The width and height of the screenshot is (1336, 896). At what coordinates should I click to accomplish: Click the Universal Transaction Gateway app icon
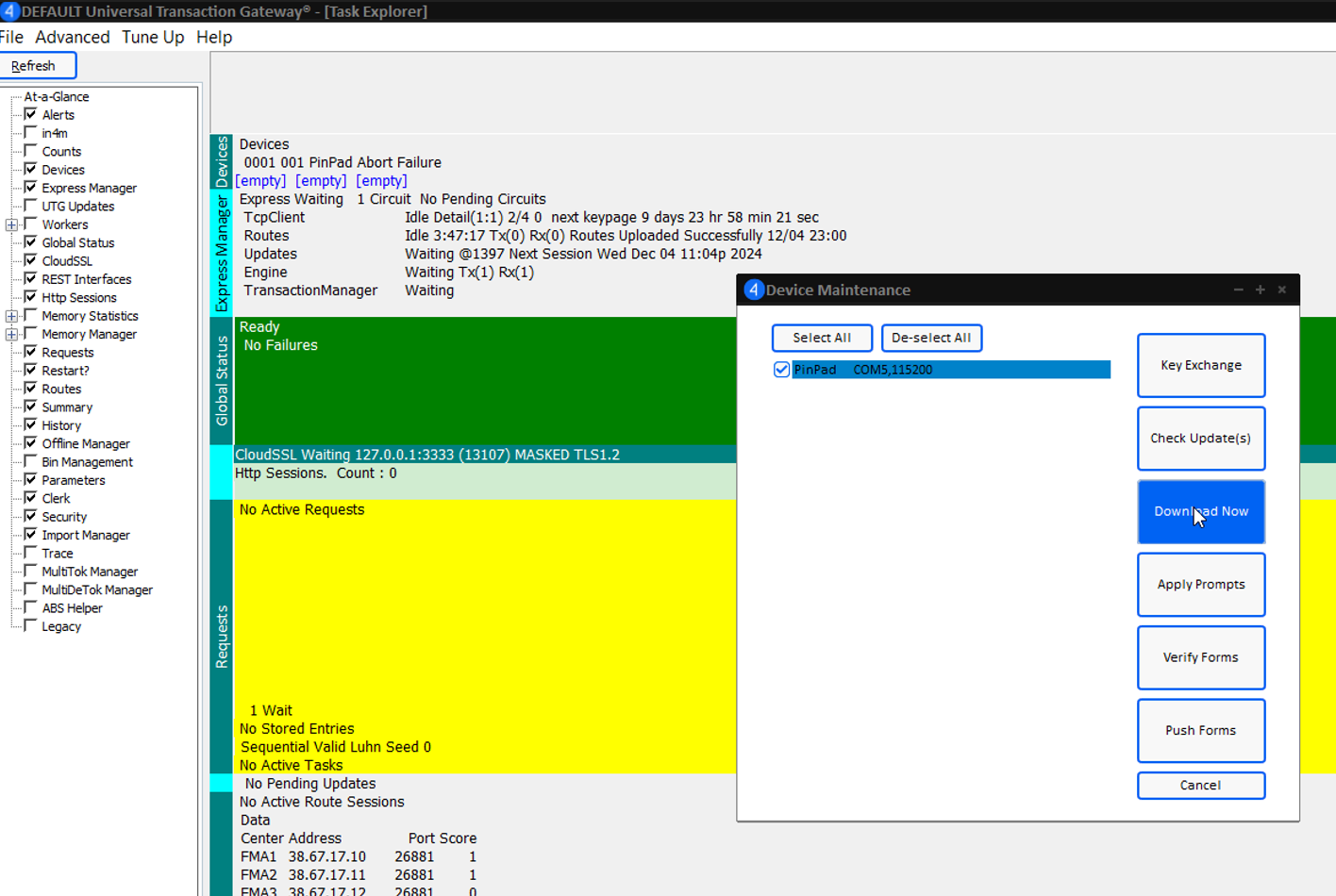pos(9,11)
